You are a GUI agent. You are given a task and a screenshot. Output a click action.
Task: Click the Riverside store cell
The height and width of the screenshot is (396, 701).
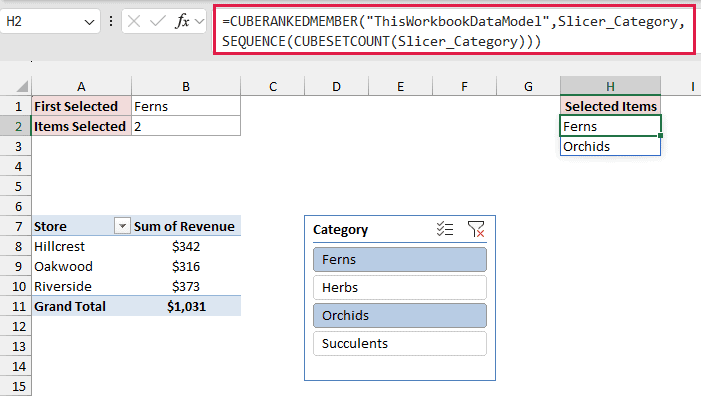click(x=82, y=286)
